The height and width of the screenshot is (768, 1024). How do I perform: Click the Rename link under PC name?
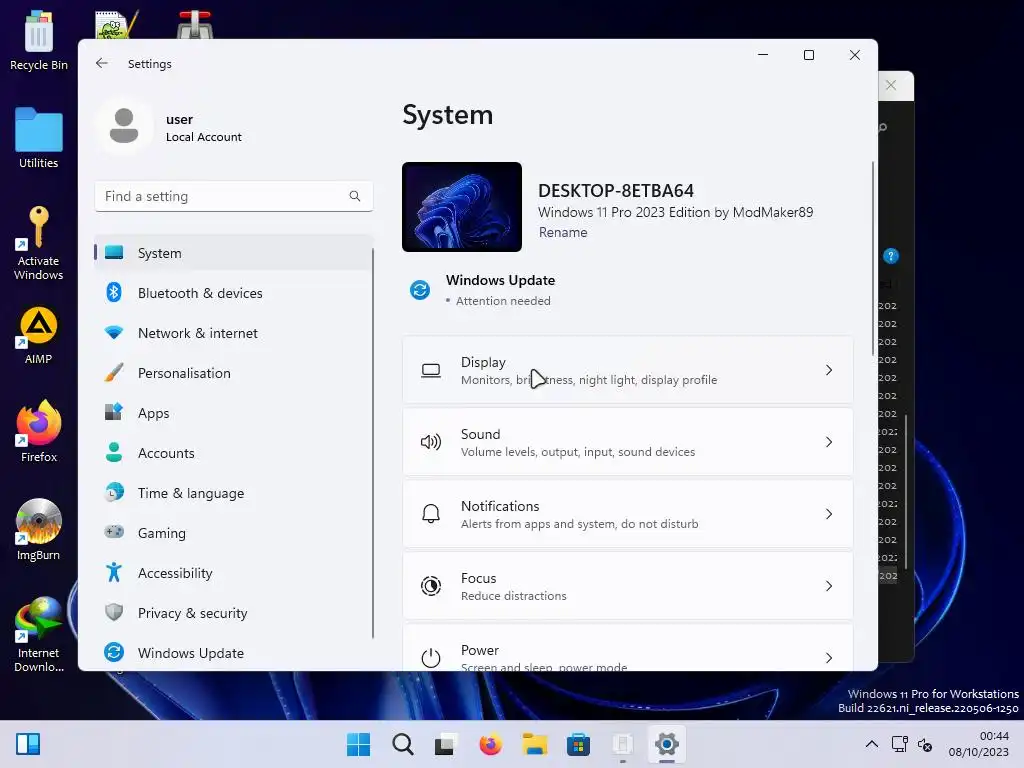(562, 232)
